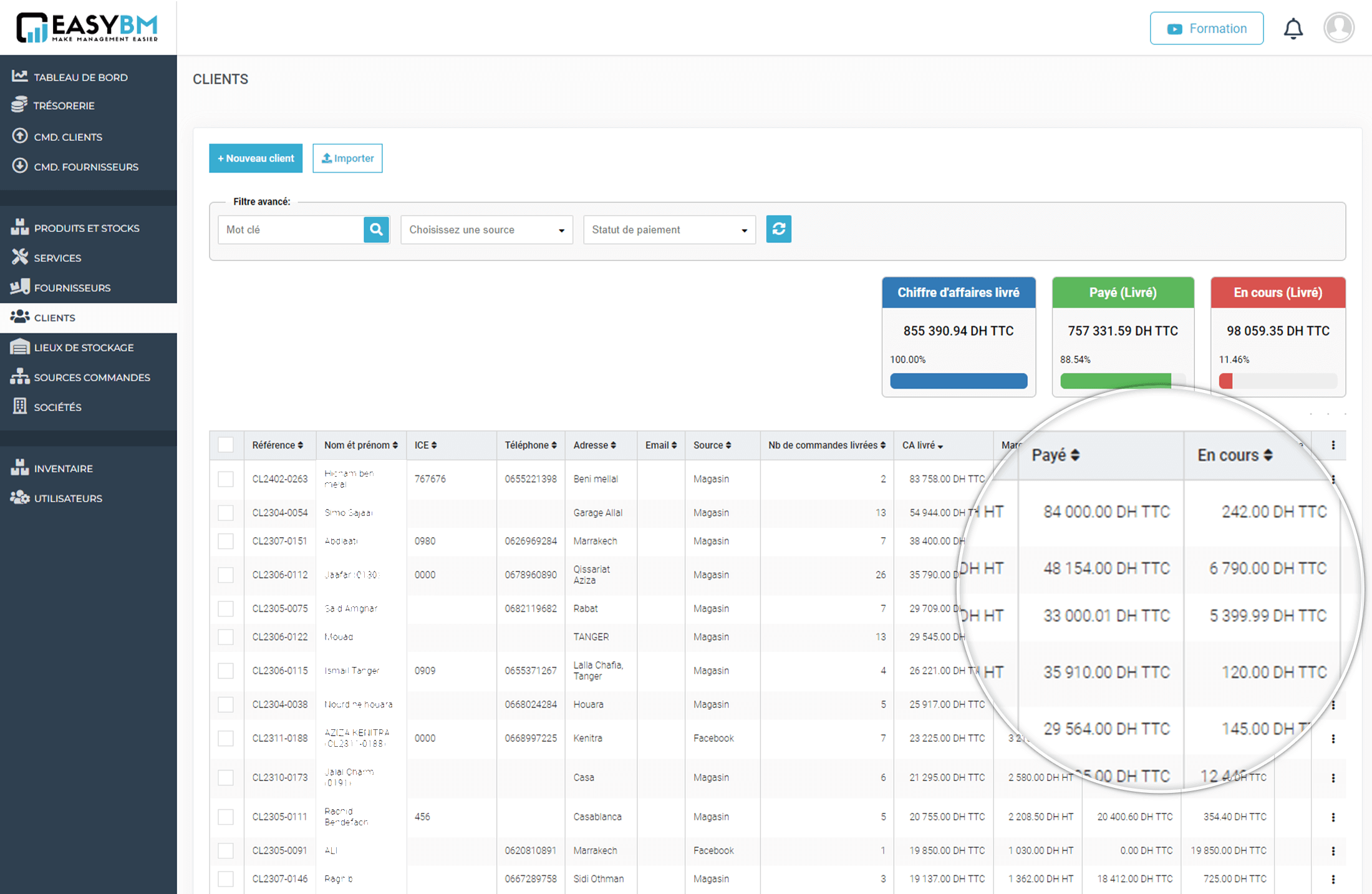This screenshot has height=894, width=1372.
Task: Click the 'Mot clé' search input field
Action: 291,230
